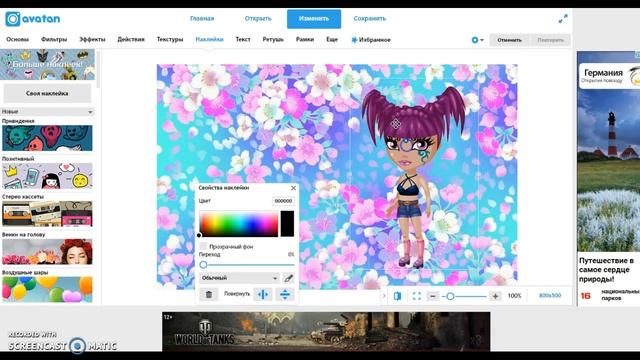Open the Действия menu

(131, 39)
